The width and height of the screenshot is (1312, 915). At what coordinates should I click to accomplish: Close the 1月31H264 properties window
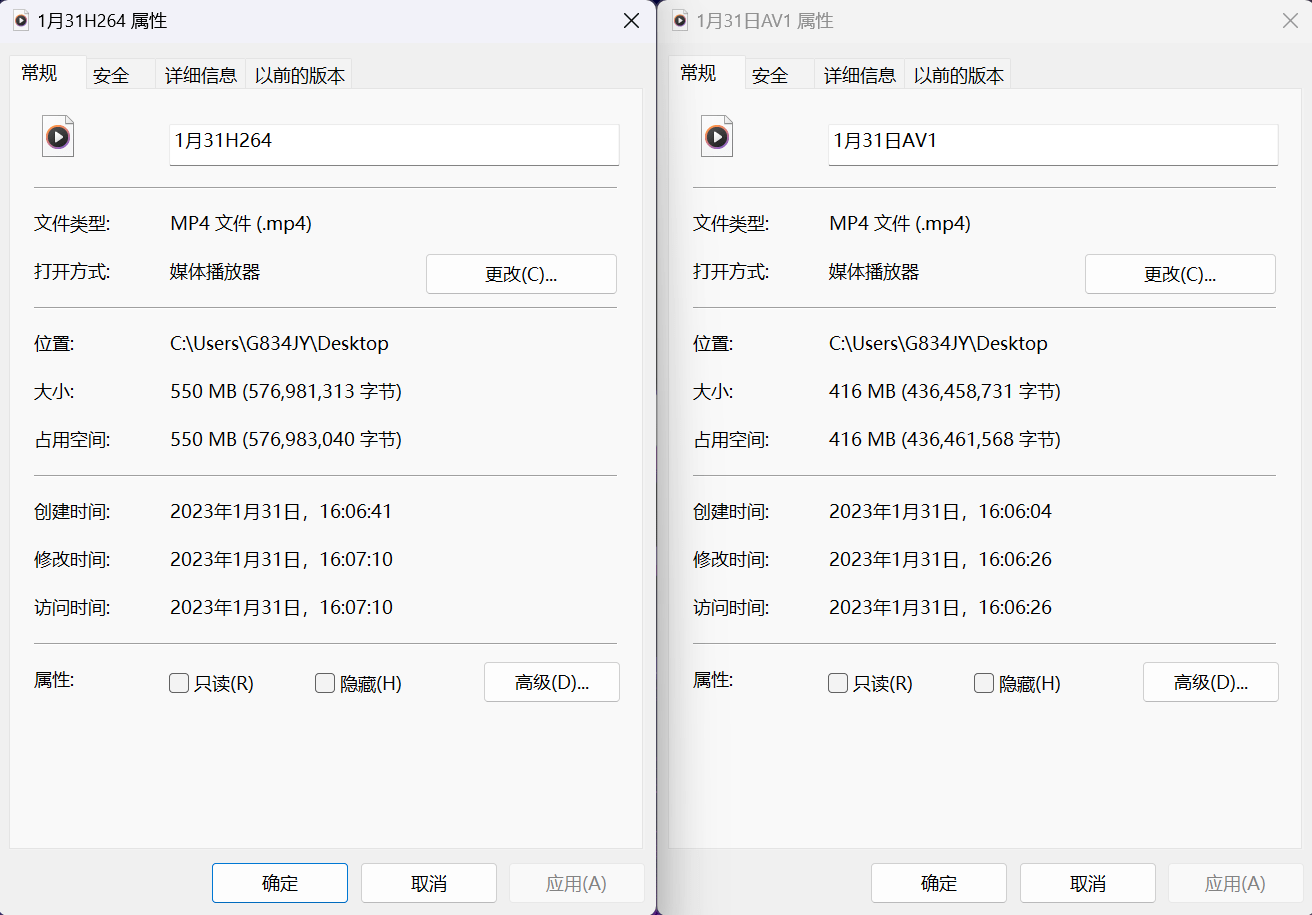point(631,20)
